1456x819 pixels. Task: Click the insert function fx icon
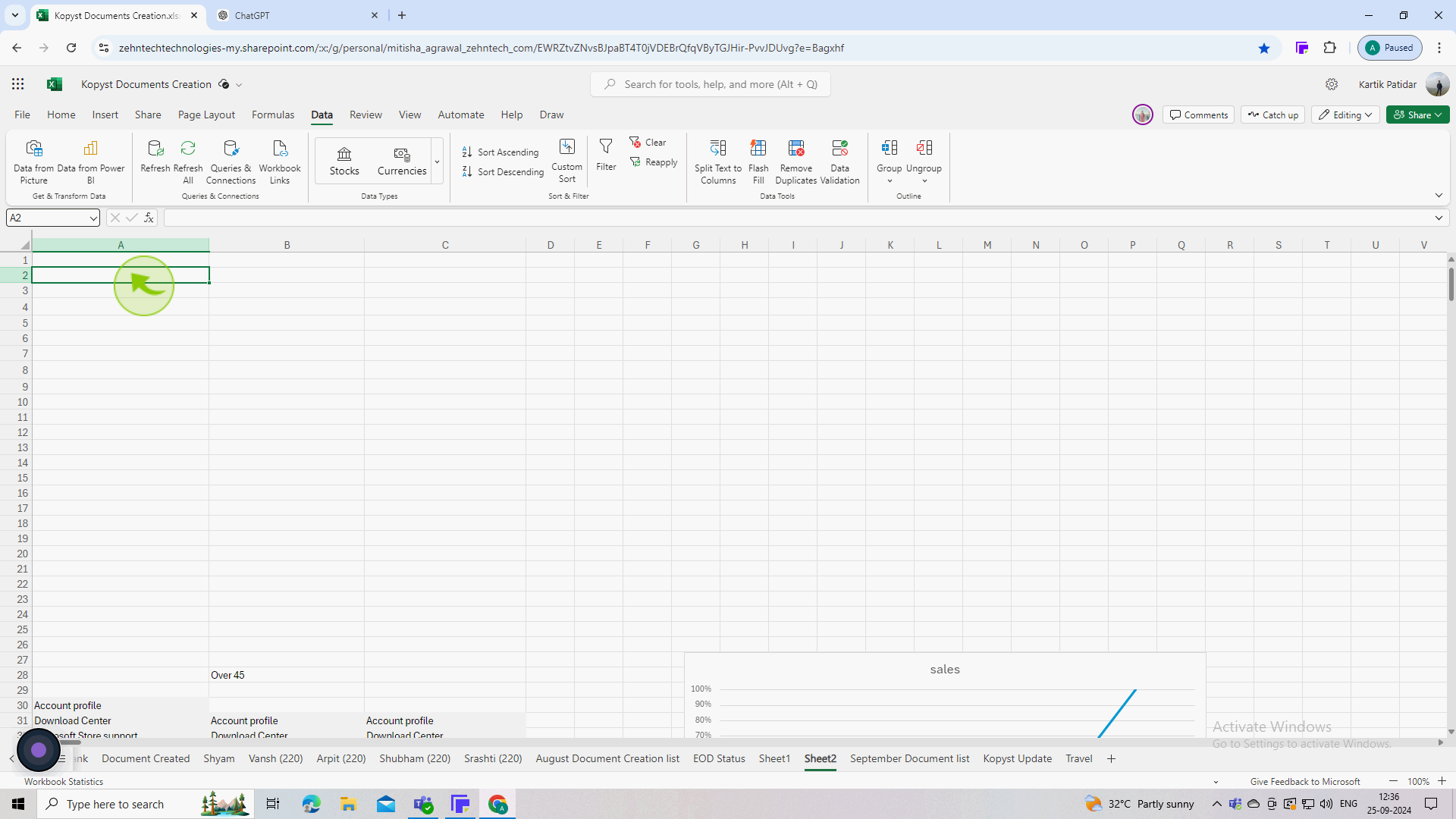point(149,218)
